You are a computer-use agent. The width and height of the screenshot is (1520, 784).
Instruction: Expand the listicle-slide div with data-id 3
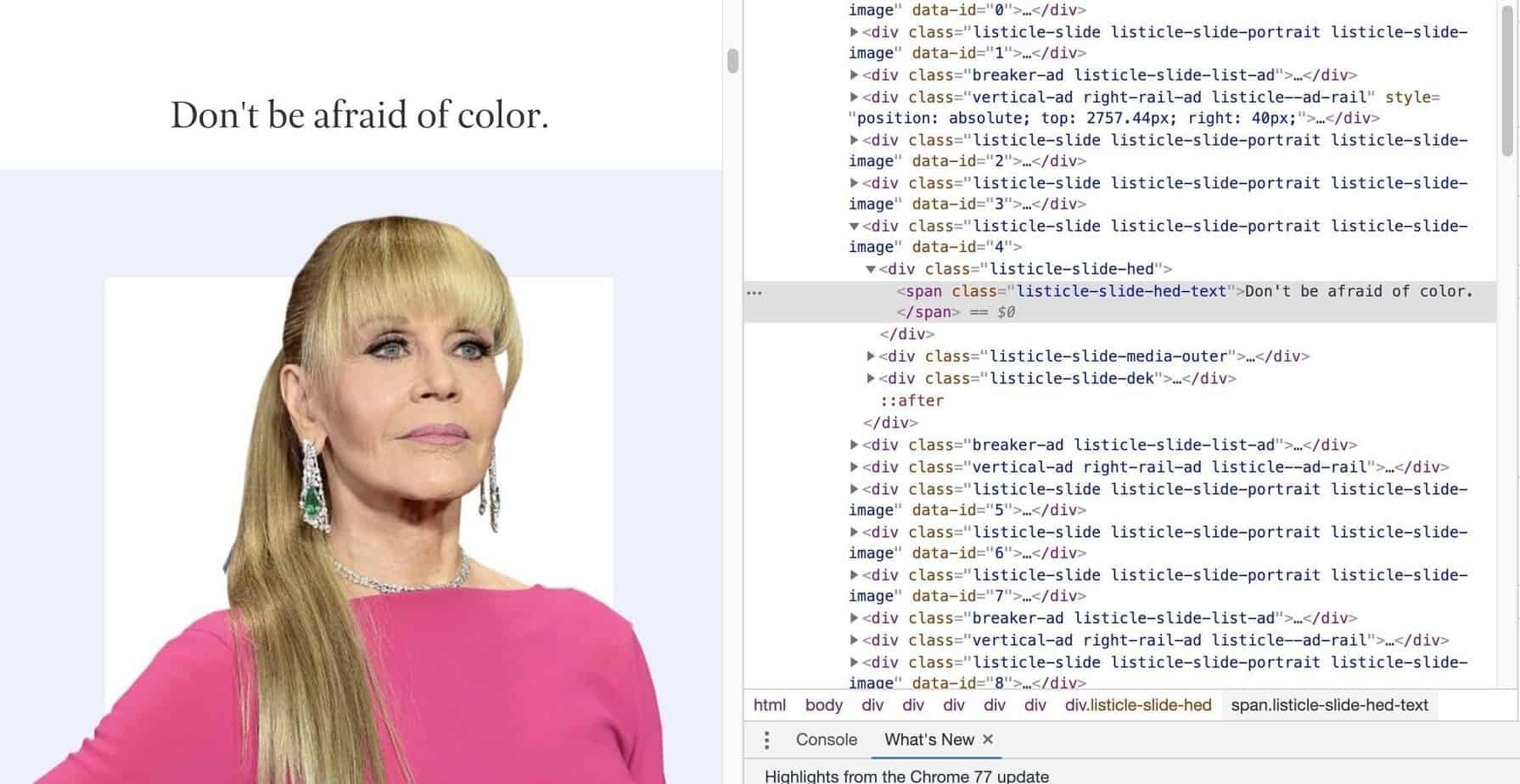coord(854,183)
